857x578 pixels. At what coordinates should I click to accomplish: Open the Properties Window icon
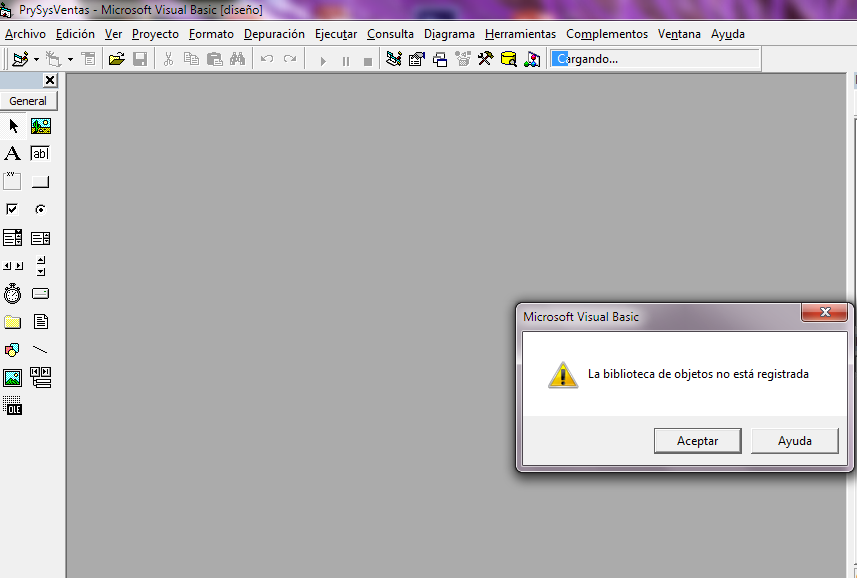[416, 58]
